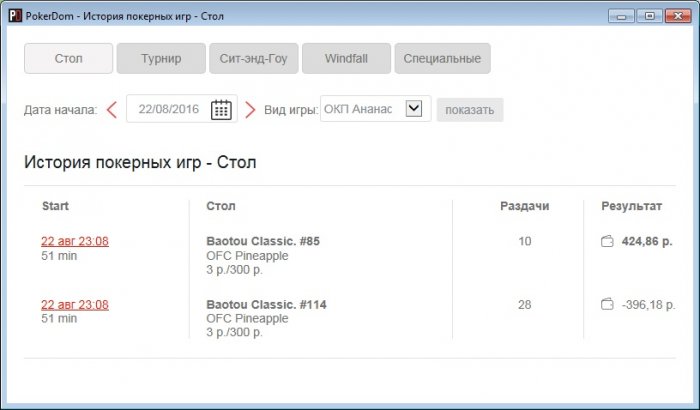This screenshot has width=700, height=410.
Task: Minimize the PokerDom window
Action: [x=621, y=16]
